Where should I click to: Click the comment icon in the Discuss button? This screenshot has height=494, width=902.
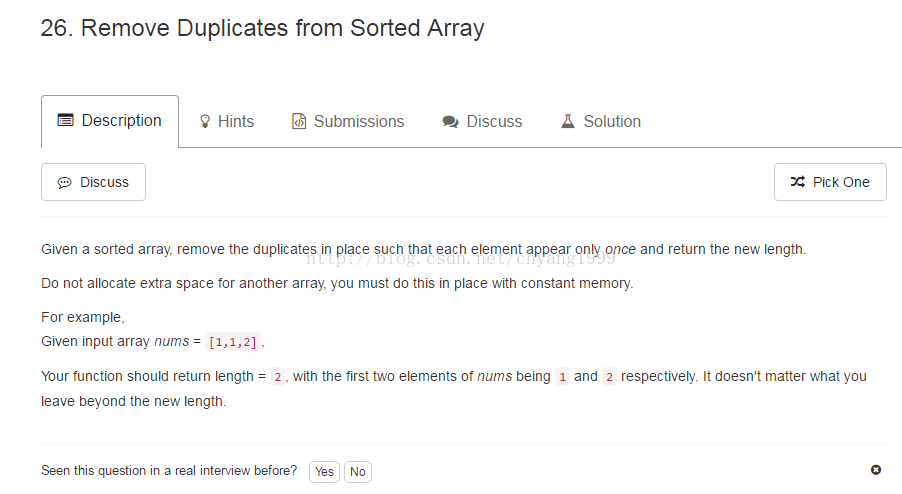65,183
